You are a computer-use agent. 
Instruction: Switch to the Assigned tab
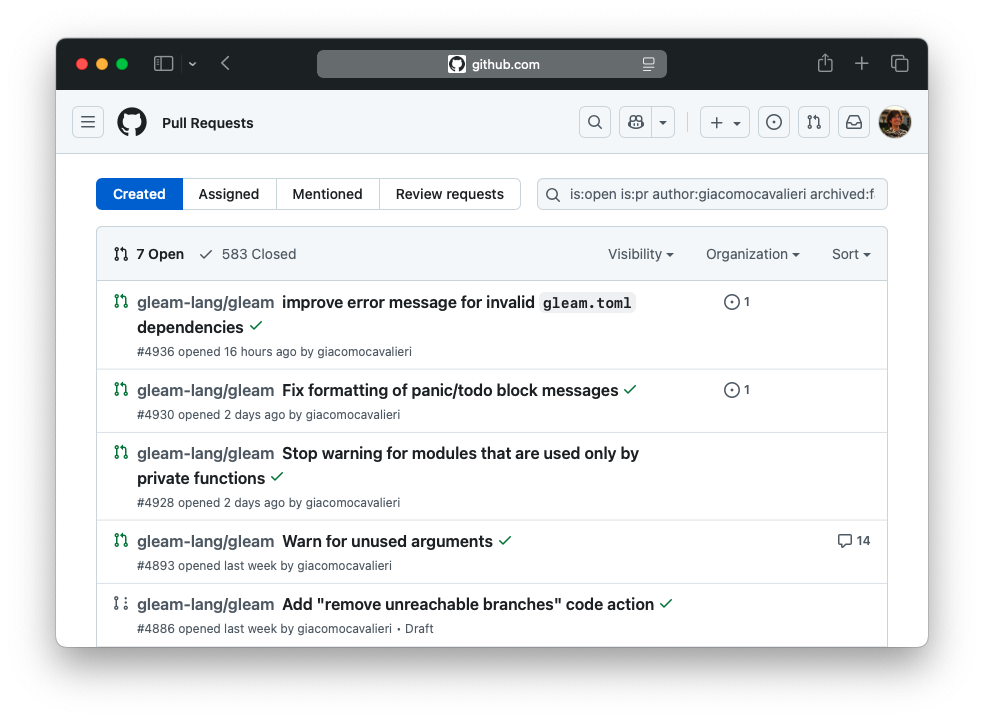(x=229, y=194)
